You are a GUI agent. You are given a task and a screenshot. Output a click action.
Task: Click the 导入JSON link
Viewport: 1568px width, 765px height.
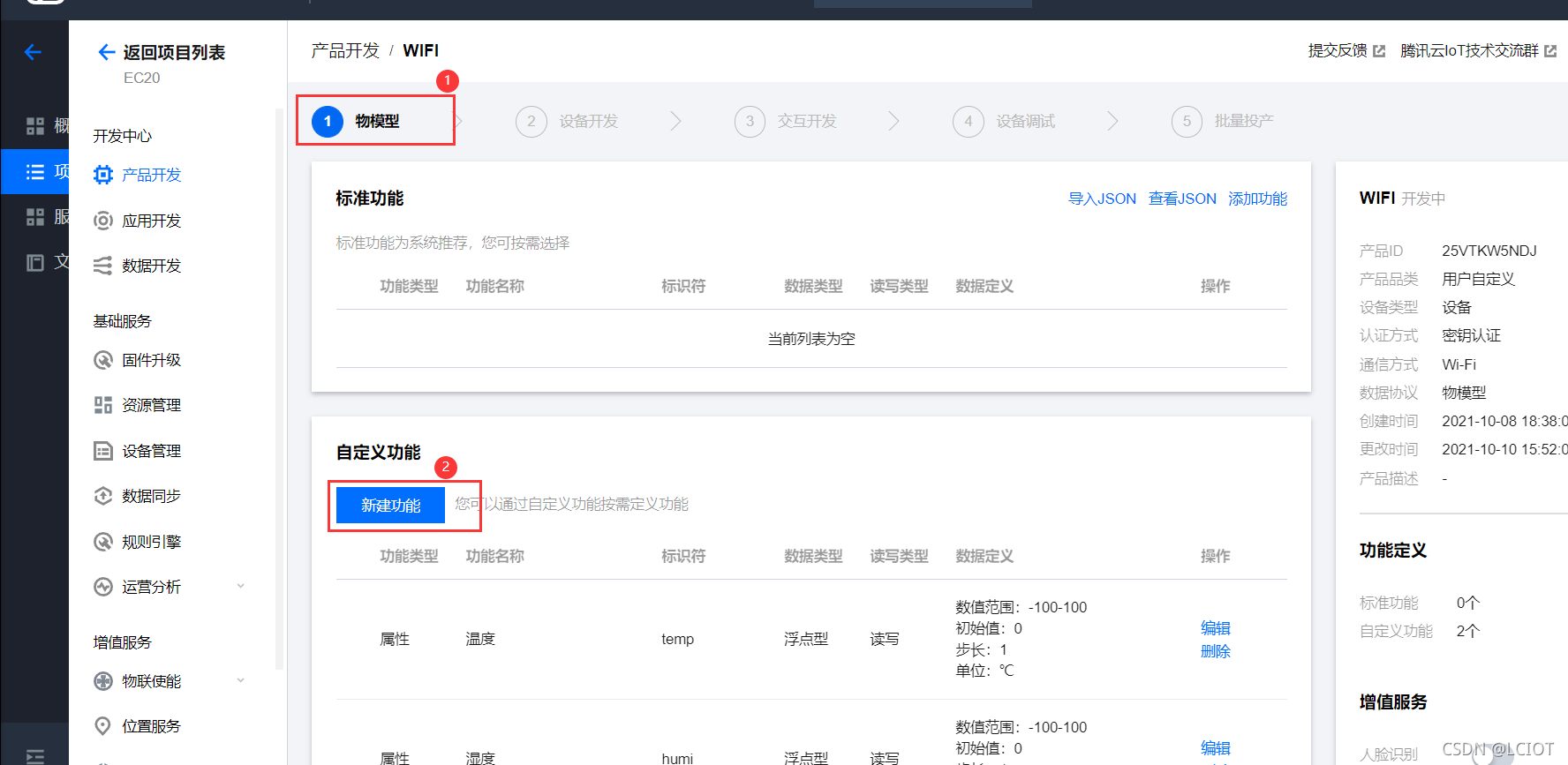(1102, 199)
